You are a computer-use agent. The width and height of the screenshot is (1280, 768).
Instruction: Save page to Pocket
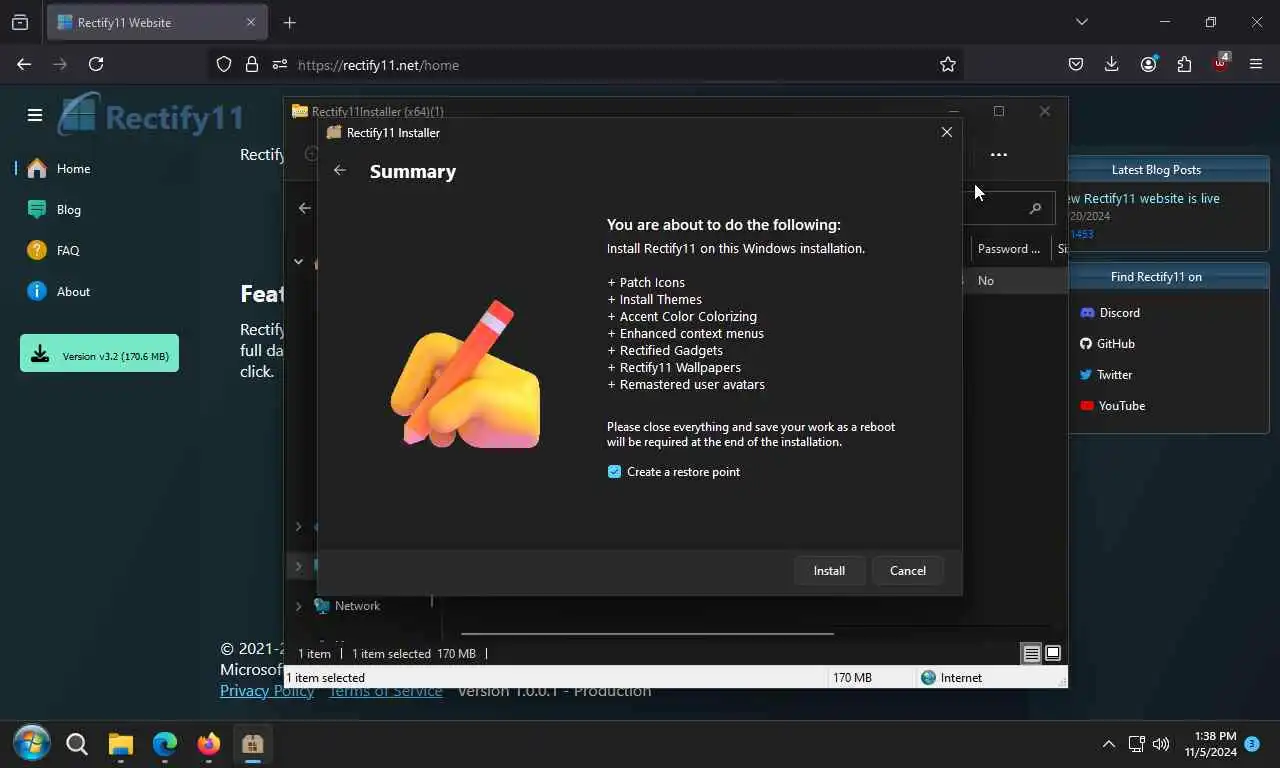click(x=1076, y=64)
